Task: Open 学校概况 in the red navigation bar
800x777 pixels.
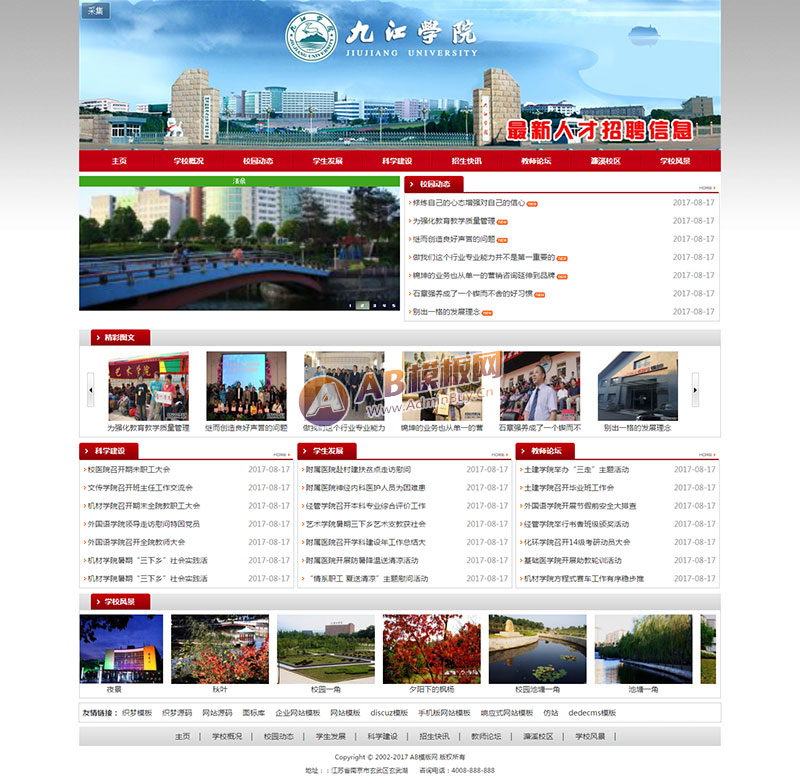Action: [x=188, y=161]
